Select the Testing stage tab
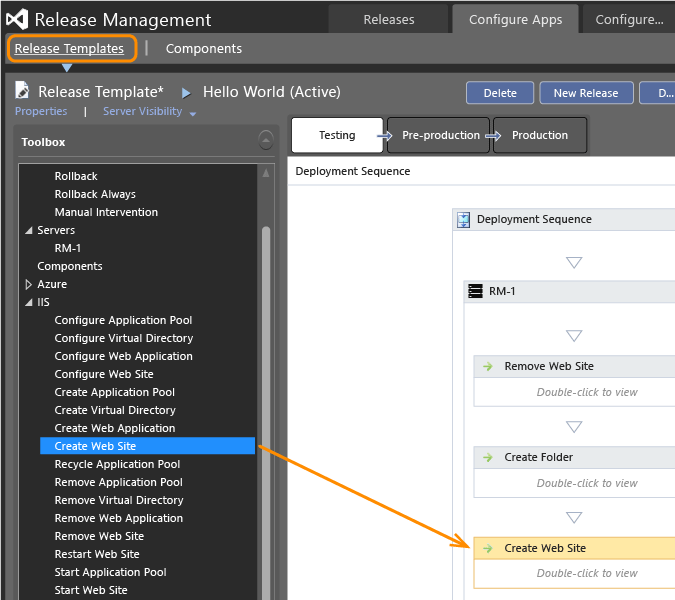The image size is (675, 600). (x=337, y=135)
